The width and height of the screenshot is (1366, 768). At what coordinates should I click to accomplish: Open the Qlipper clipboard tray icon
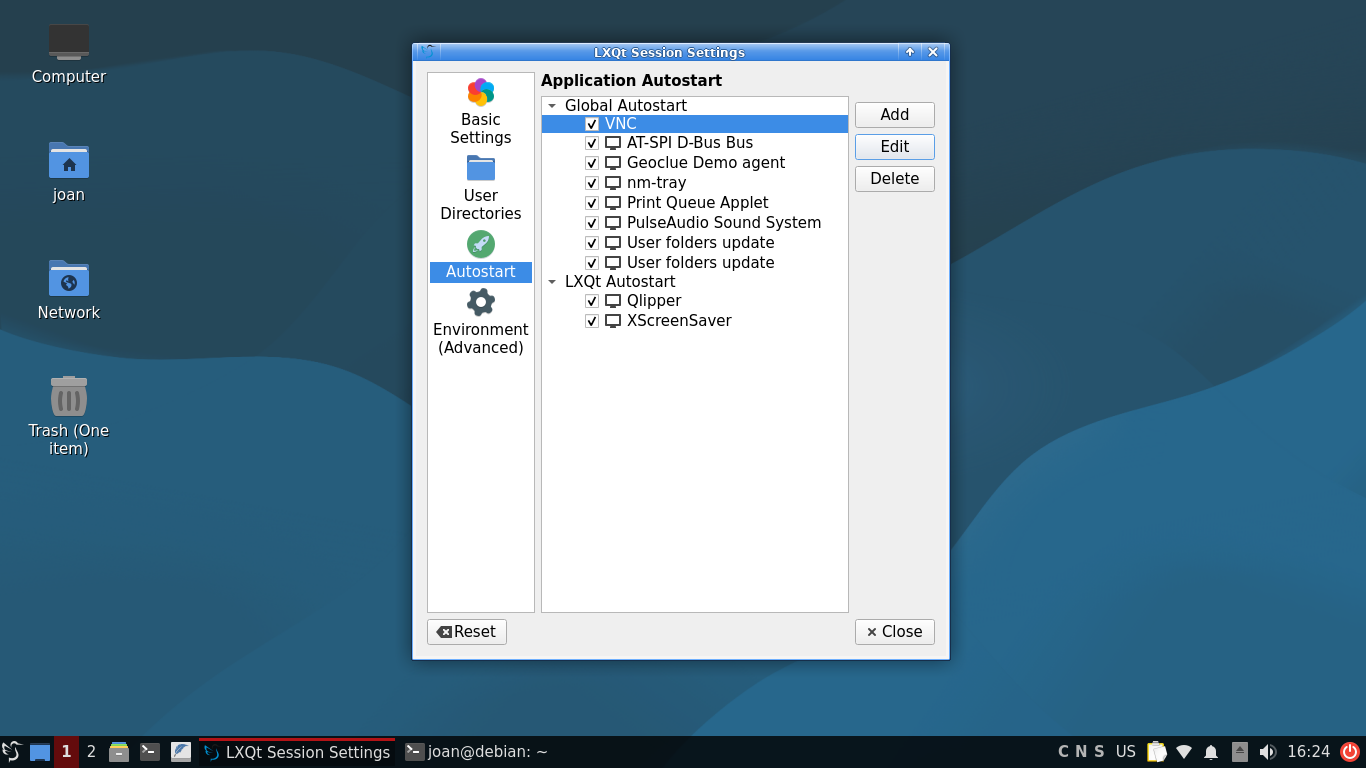click(x=1157, y=751)
